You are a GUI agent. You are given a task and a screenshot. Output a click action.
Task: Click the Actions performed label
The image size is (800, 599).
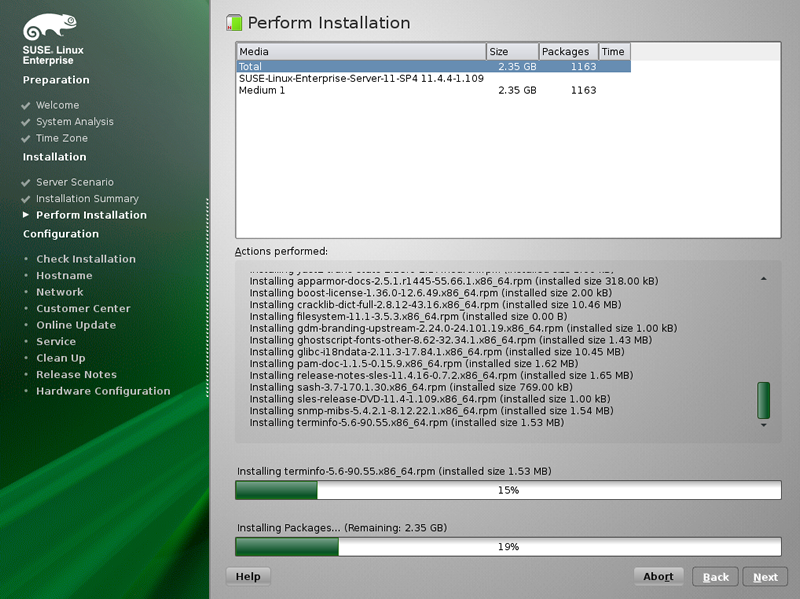281,252
